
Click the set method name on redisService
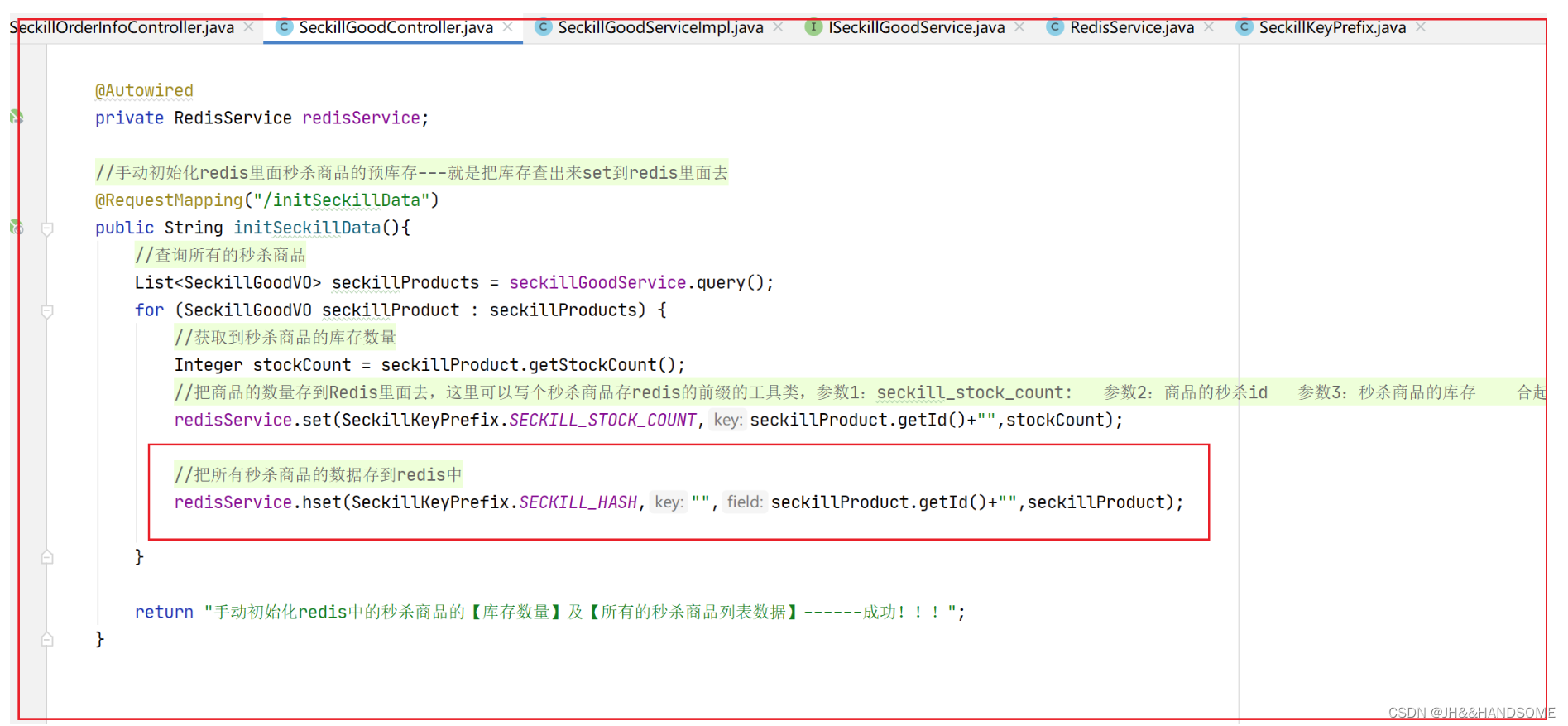pos(317,420)
